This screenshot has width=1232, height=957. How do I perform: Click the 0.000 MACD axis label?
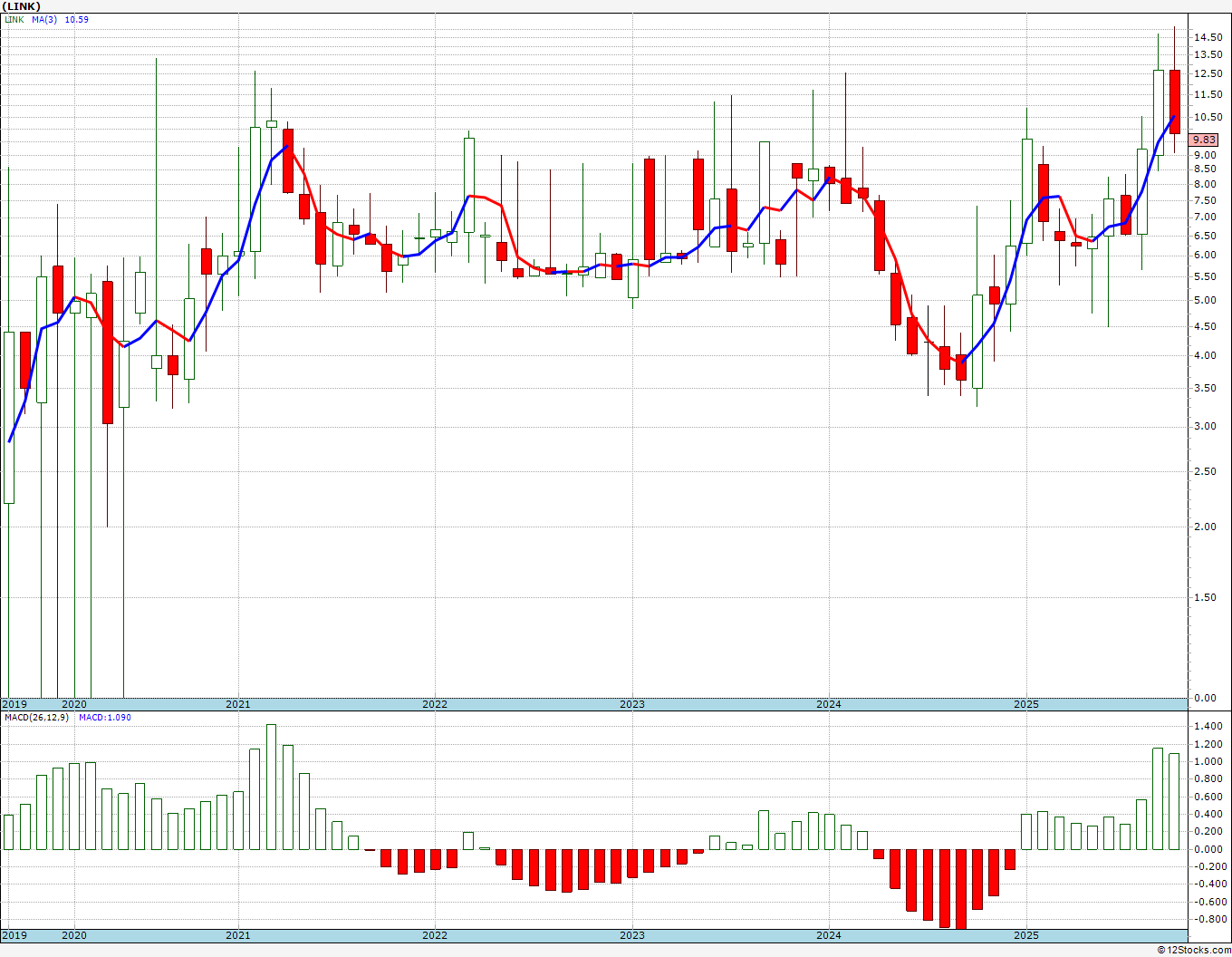(1208, 849)
